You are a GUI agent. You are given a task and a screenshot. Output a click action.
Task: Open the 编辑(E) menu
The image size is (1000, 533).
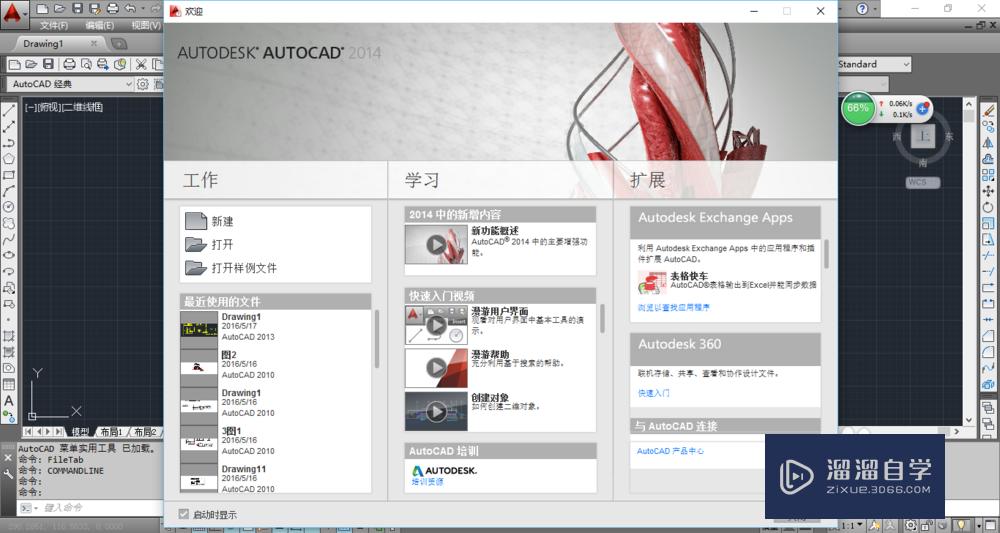(99, 26)
